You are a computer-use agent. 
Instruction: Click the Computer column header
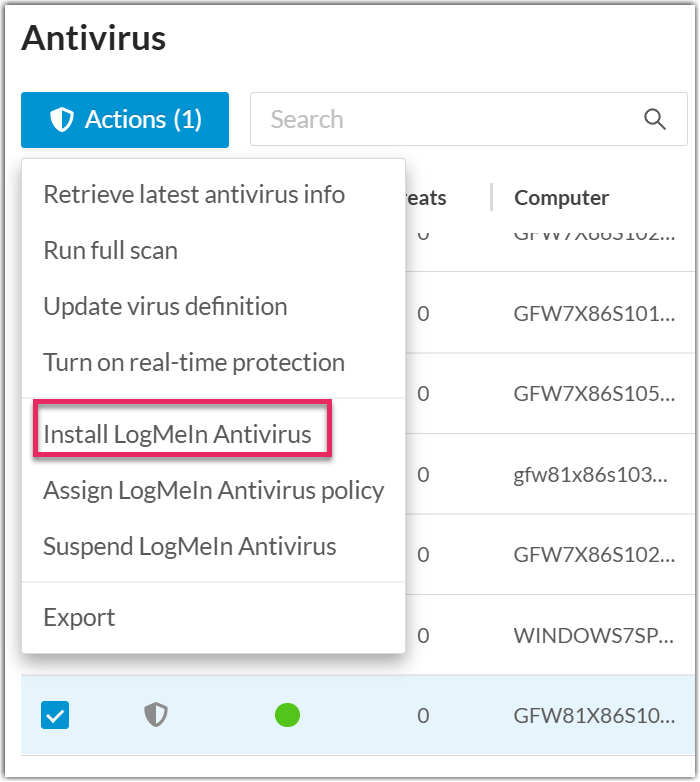point(562,198)
